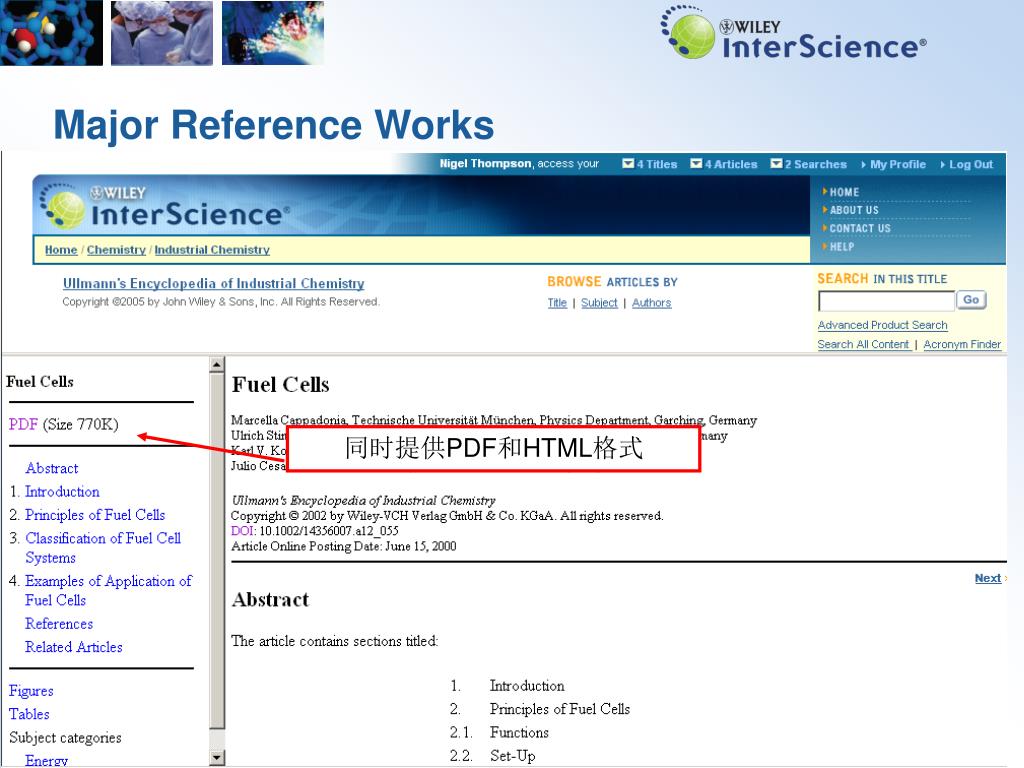Open the Introduction section link

coord(62,492)
